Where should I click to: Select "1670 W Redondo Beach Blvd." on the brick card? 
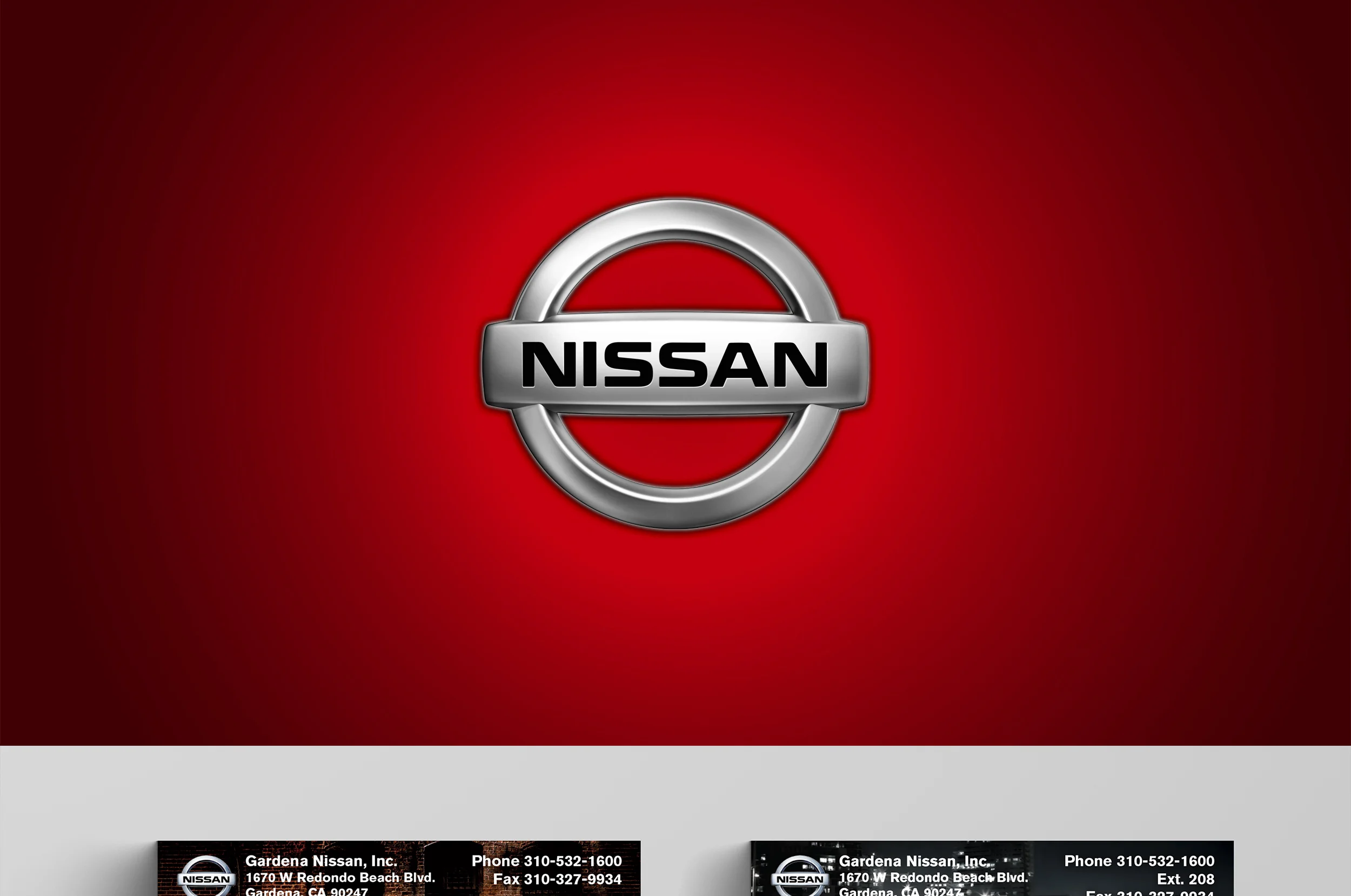tap(340, 878)
